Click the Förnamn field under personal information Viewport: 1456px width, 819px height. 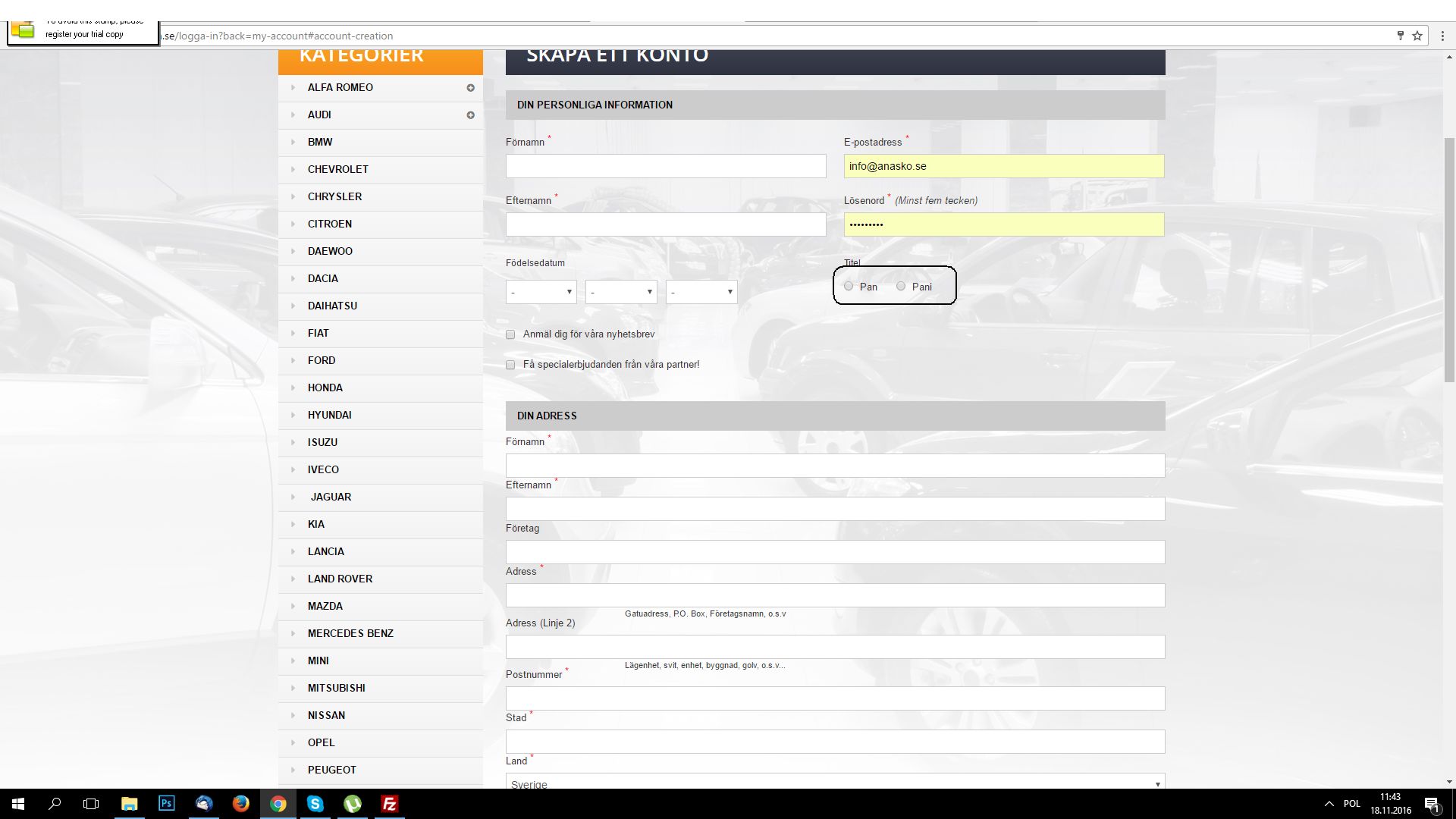[x=666, y=166]
